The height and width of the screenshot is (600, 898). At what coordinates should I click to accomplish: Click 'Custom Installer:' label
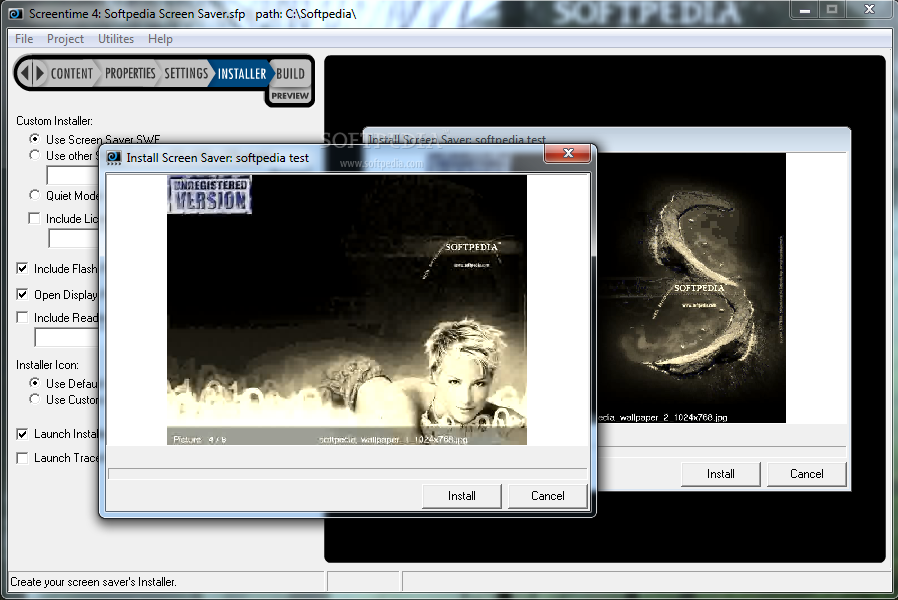coord(54,121)
